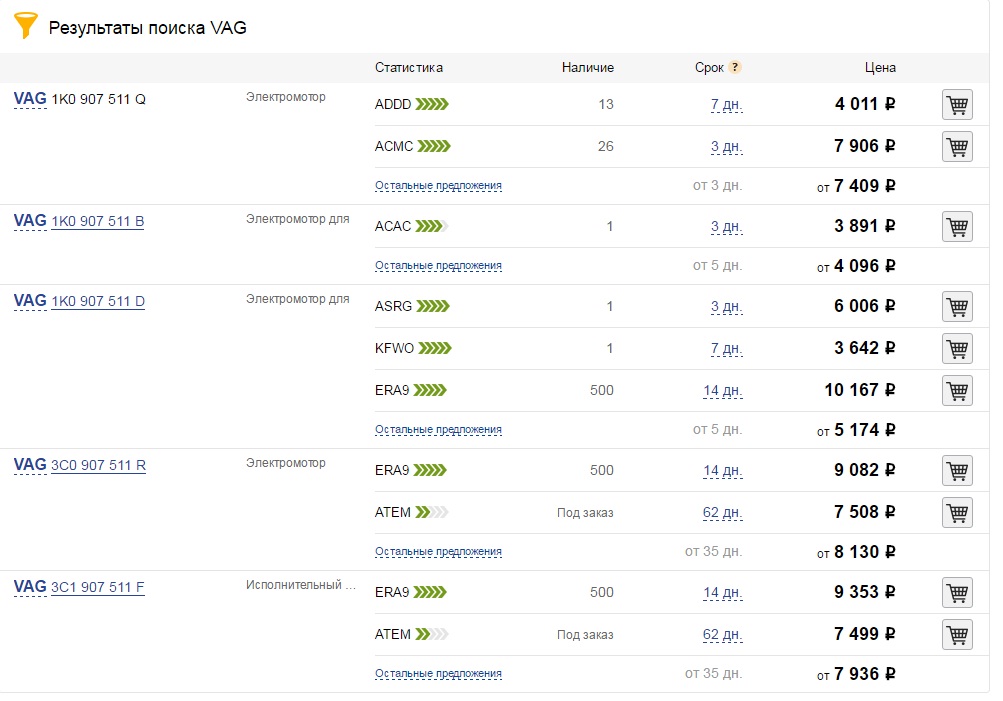Click the 3 642 ₽ price
Image resolution: width=1003 pixels, height=701 pixels.
tap(865, 348)
